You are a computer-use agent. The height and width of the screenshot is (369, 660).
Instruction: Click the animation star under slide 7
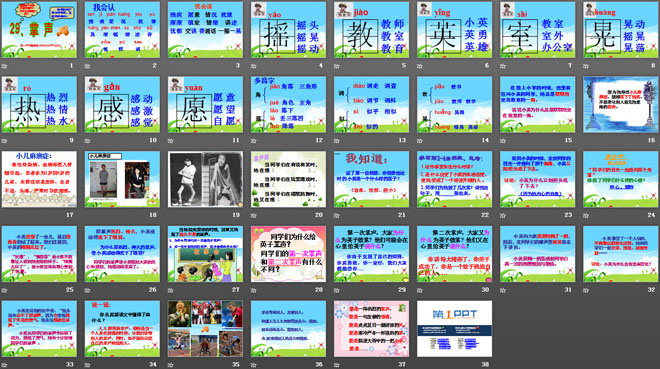(503, 66)
